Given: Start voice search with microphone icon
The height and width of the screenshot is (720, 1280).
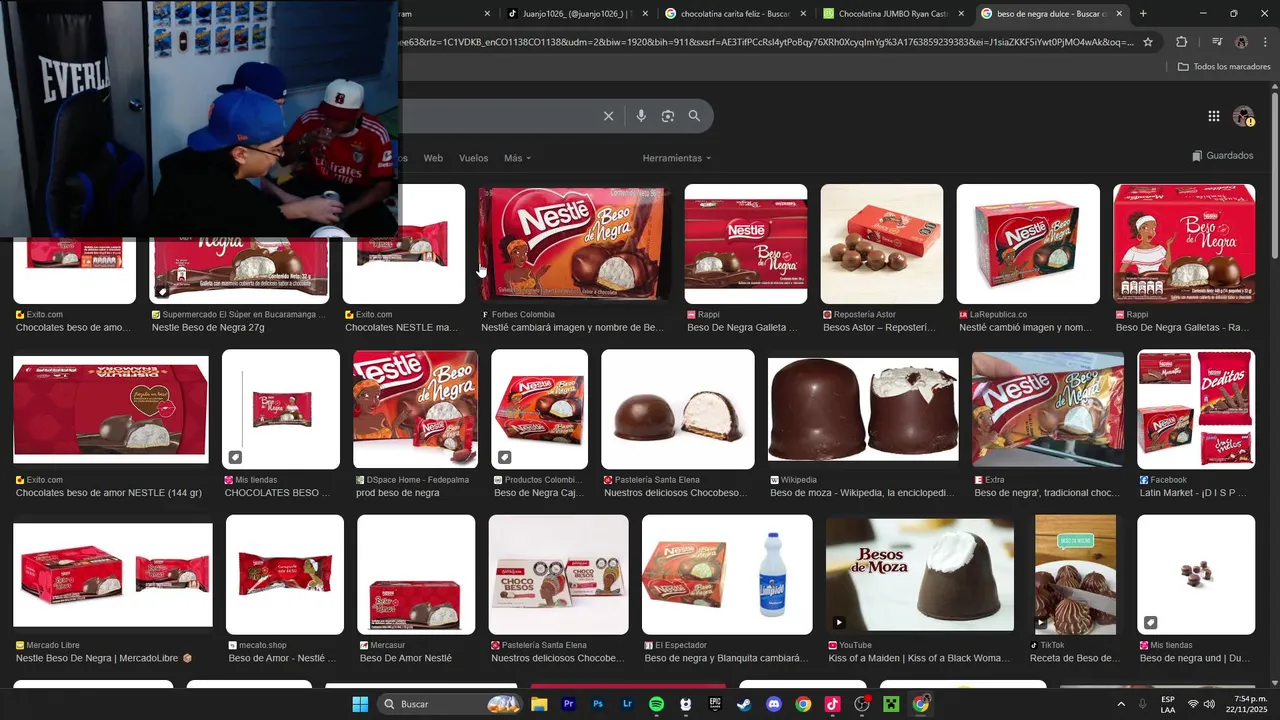Looking at the screenshot, I should pos(641,116).
